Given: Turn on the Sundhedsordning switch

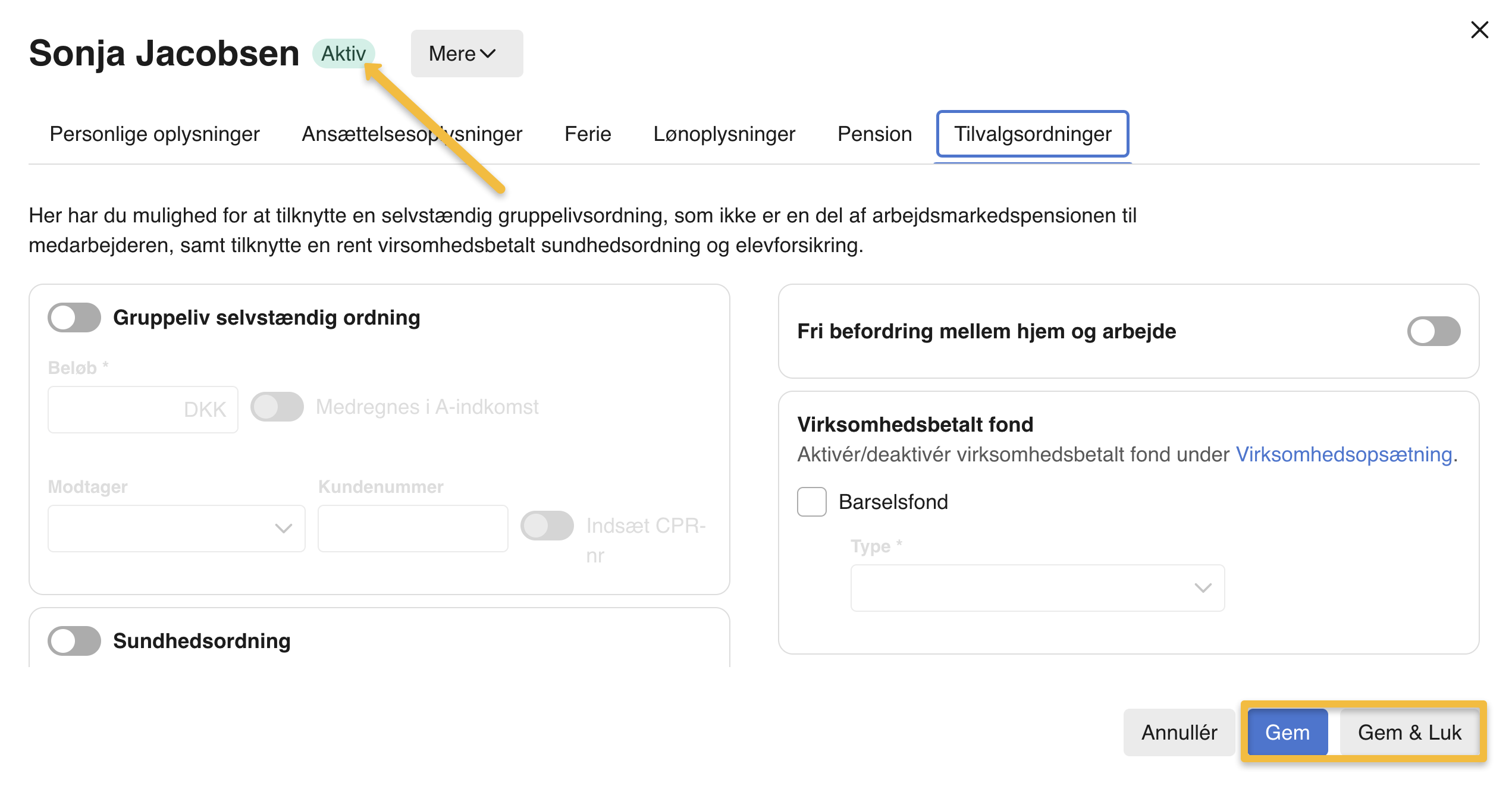Looking at the screenshot, I should pyautogui.click(x=74, y=641).
